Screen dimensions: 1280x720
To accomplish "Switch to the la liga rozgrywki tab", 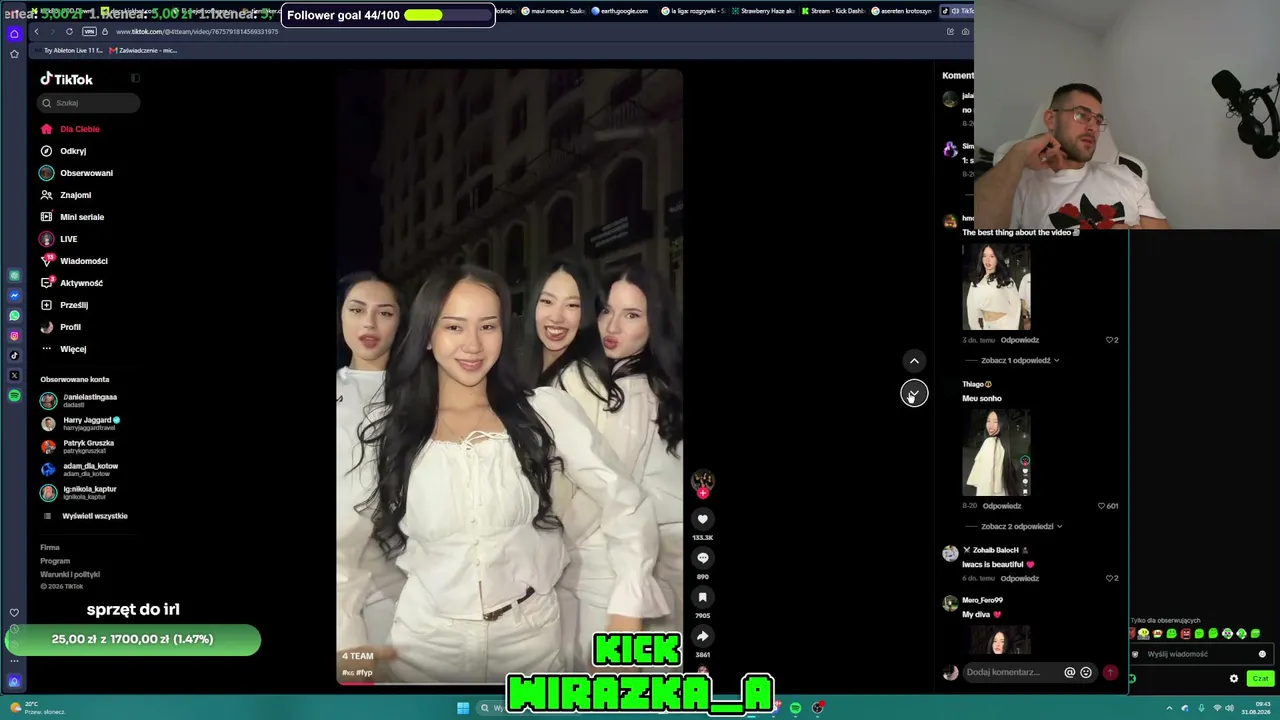I will (695, 11).
